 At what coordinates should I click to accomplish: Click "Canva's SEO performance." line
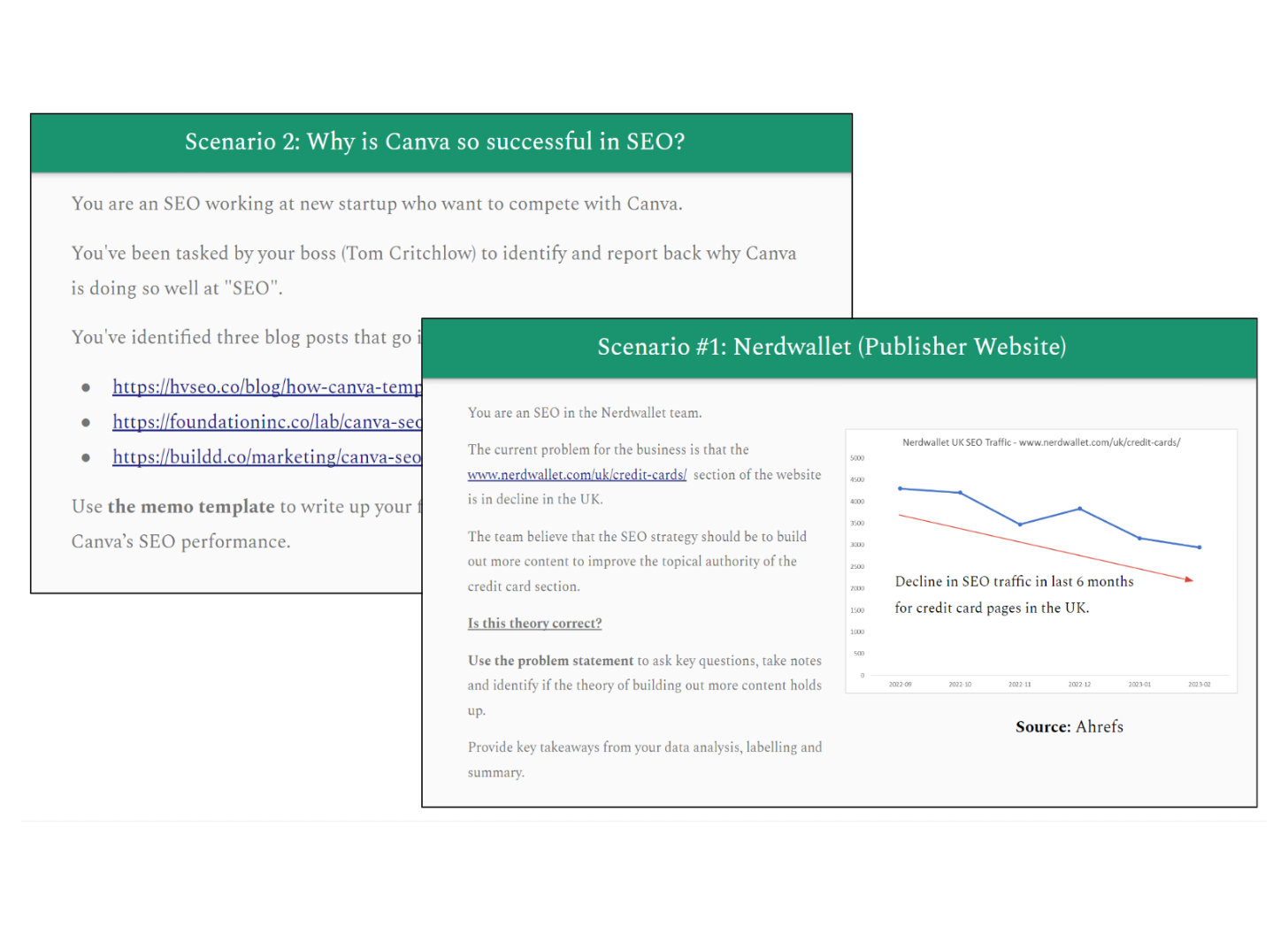click(180, 541)
